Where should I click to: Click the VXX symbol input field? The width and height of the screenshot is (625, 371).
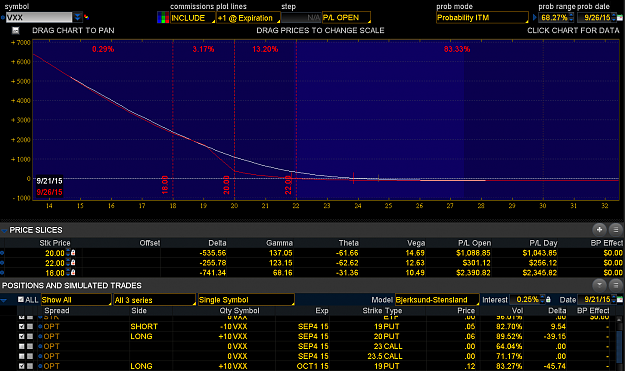coord(39,18)
